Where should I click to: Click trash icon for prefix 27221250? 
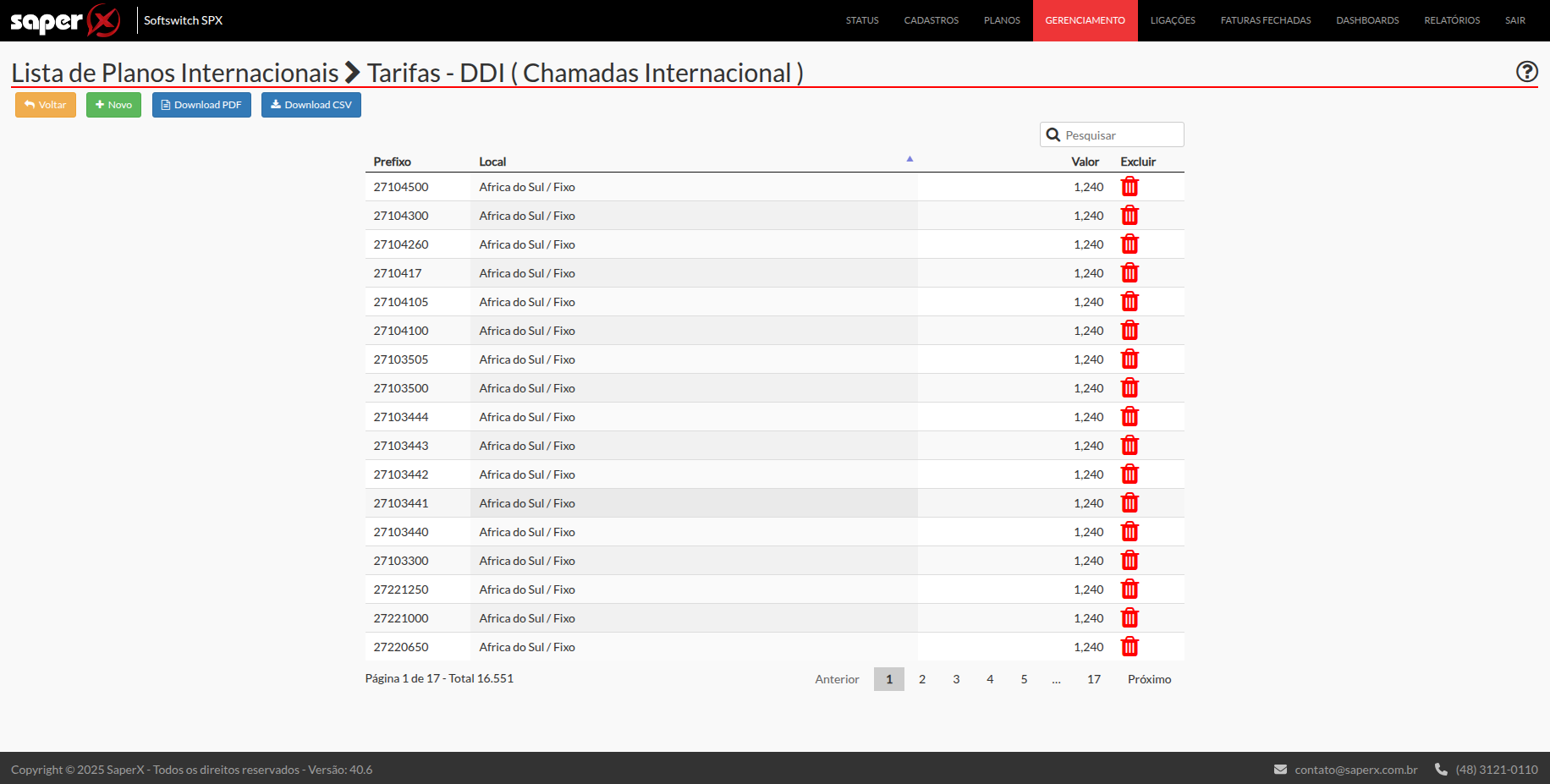1130,589
